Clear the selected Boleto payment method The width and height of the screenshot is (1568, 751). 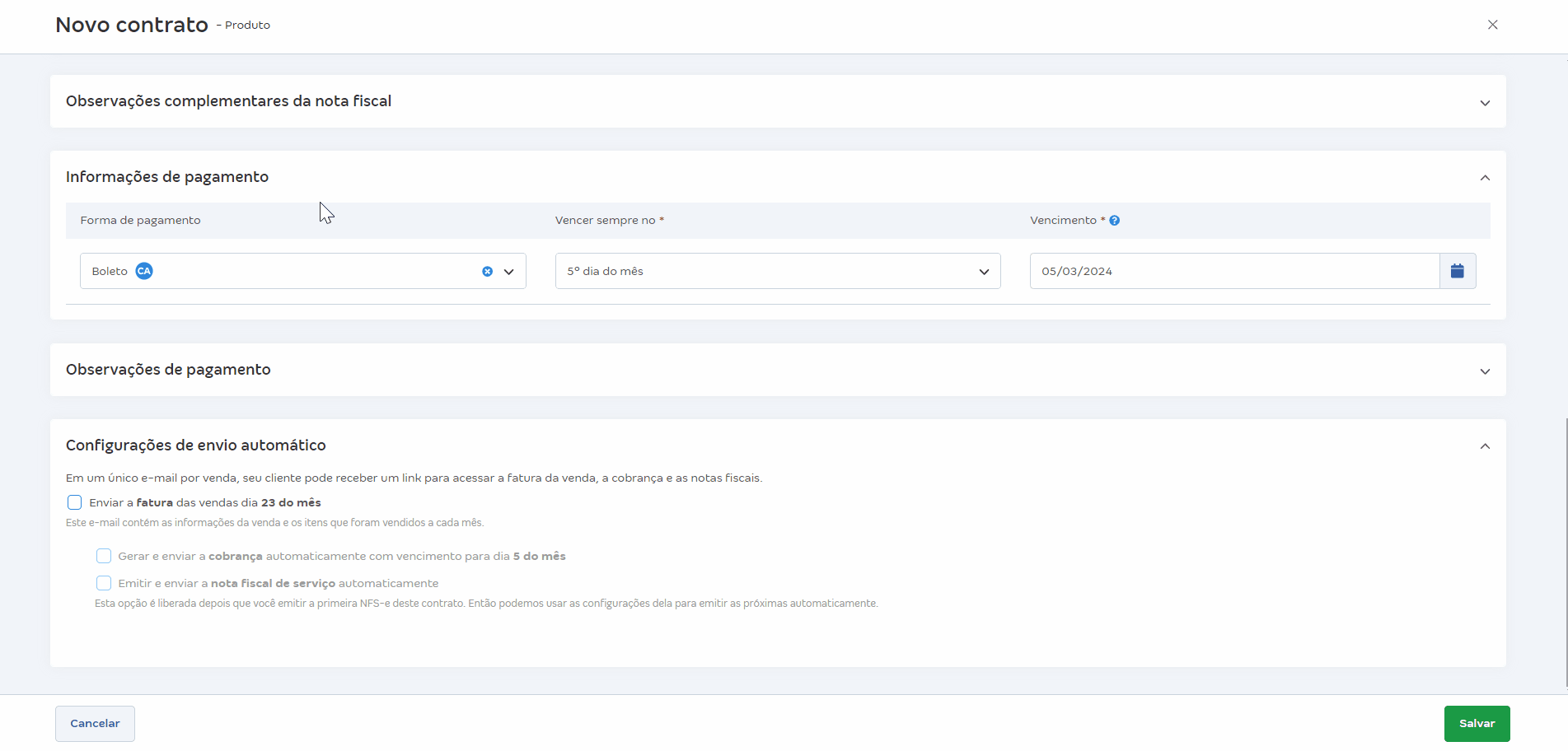tap(487, 272)
